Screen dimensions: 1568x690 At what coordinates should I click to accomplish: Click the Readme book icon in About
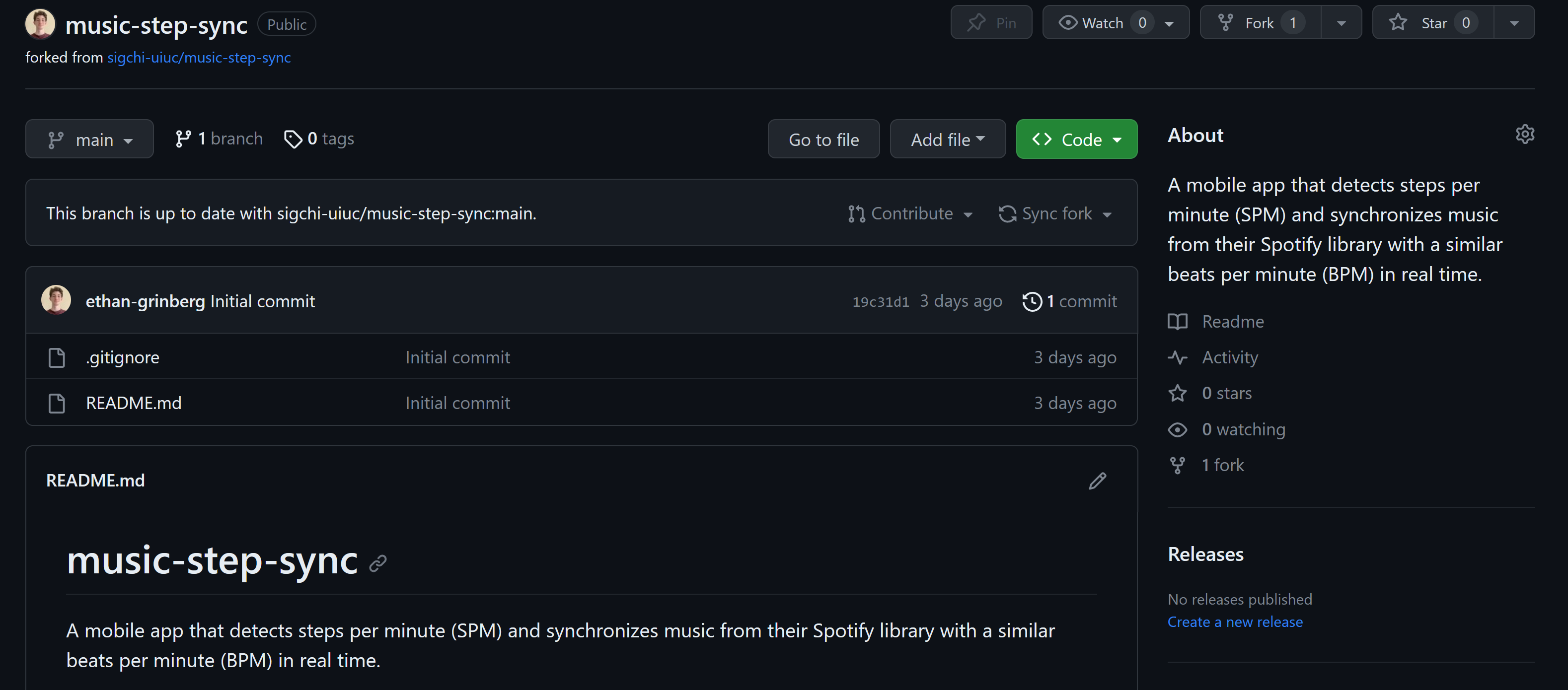pos(1177,321)
